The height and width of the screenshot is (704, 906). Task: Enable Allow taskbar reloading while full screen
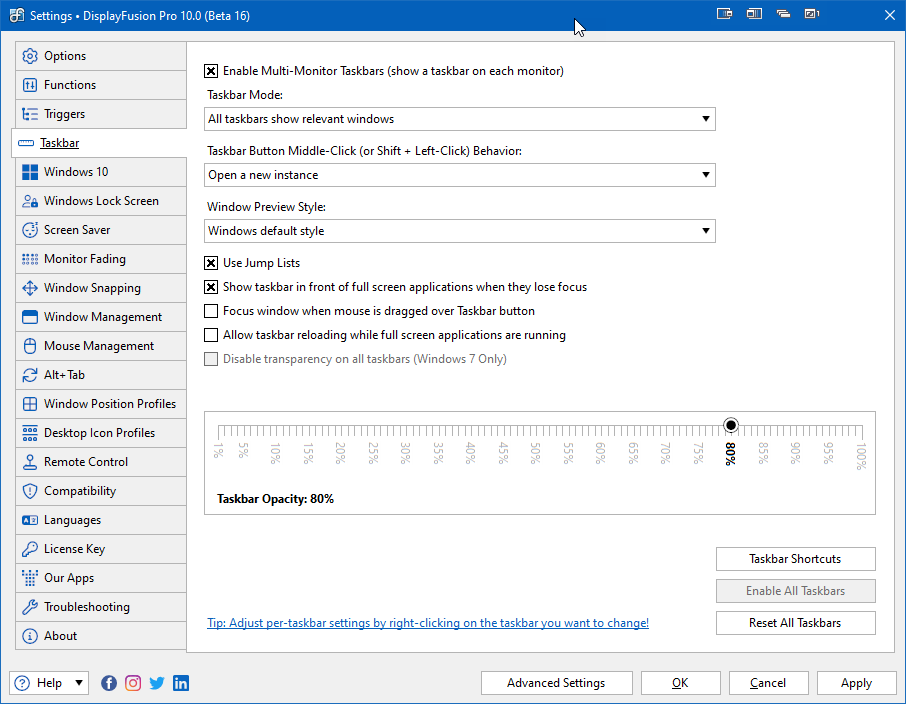coord(211,335)
